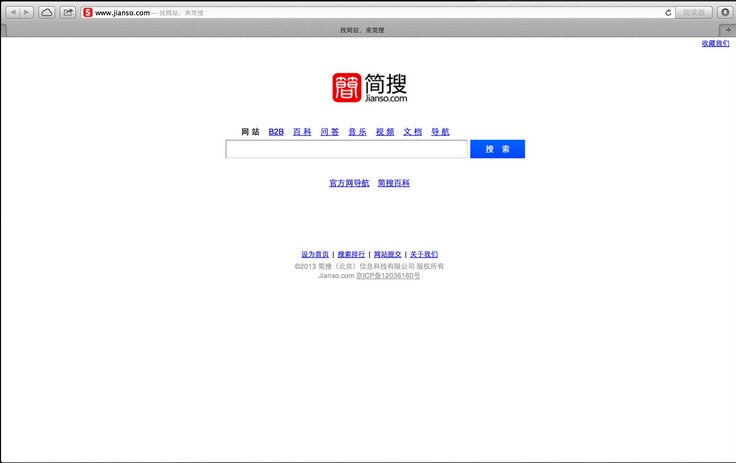The height and width of the screenshot is (463, 736).
Task: Open the 简搜百科 link
Action: point(394,183)
